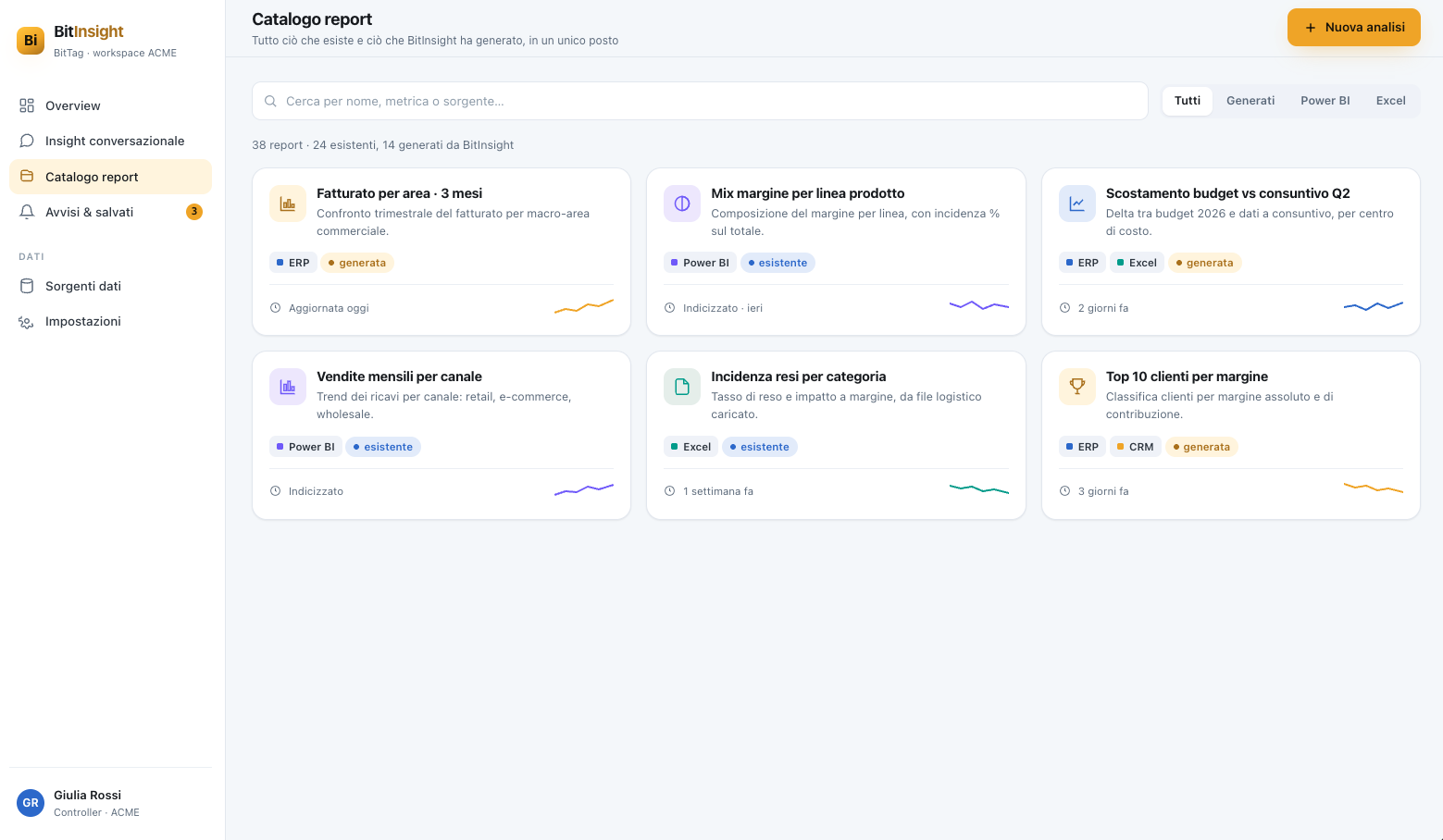Viewport: 1443px width, 840px height.
Task: Click the "generata" tag on Fatturato per area card
Action: pos(357,263)
